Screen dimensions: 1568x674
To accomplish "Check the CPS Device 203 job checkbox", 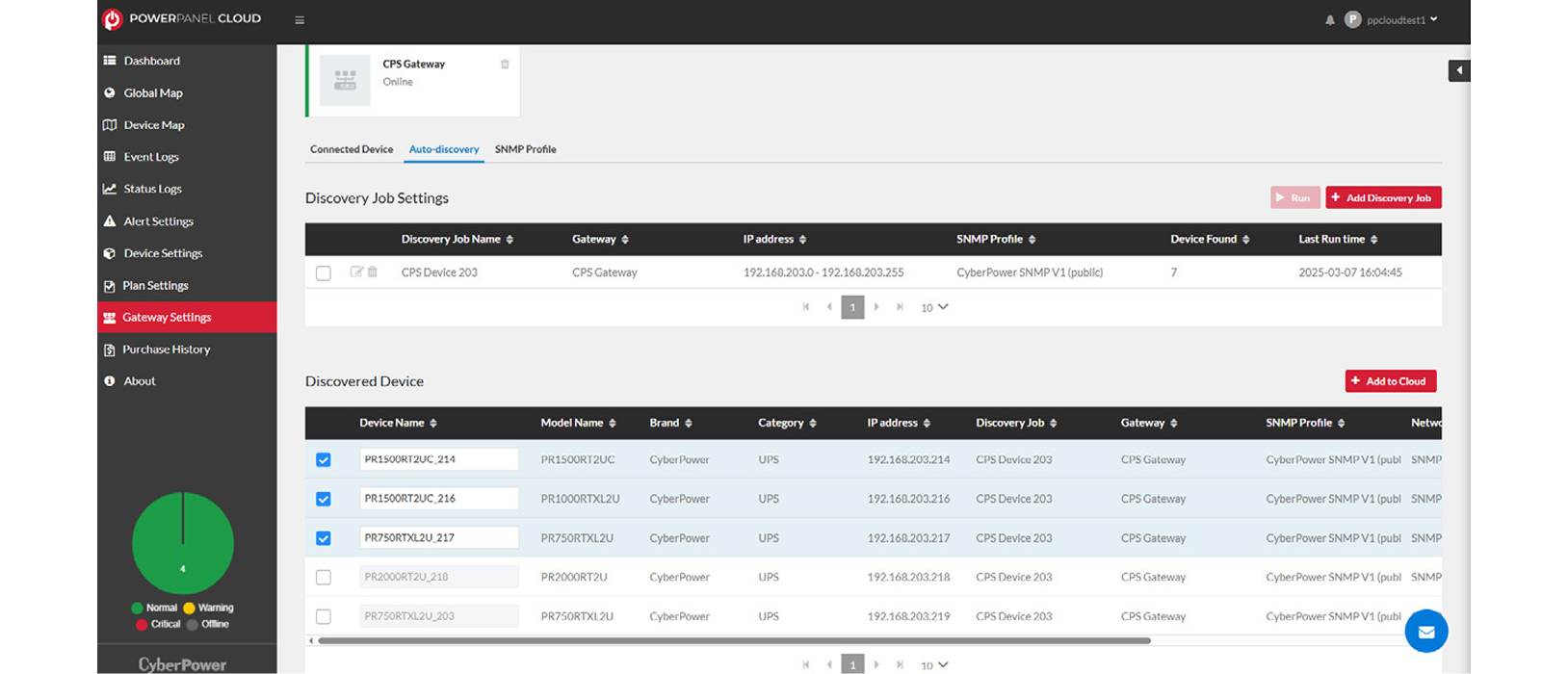I will (x=324, y=273).
